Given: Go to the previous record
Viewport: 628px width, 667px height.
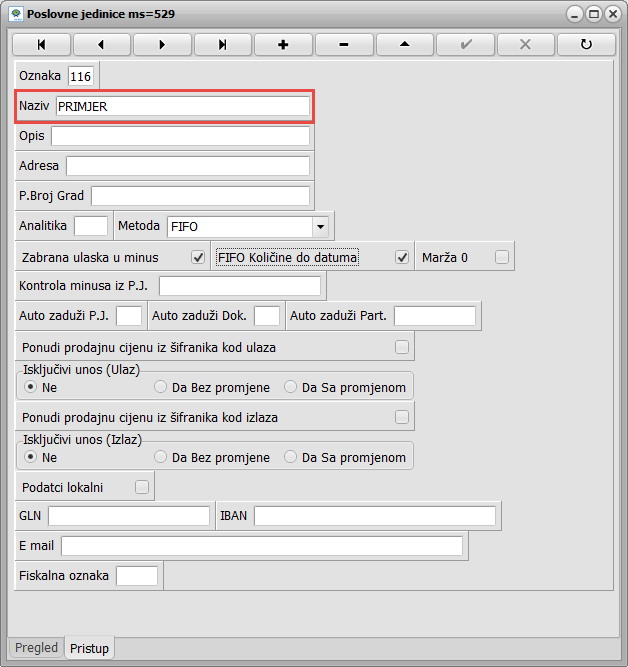Looking at the screenshot, I should coord(101,45).
